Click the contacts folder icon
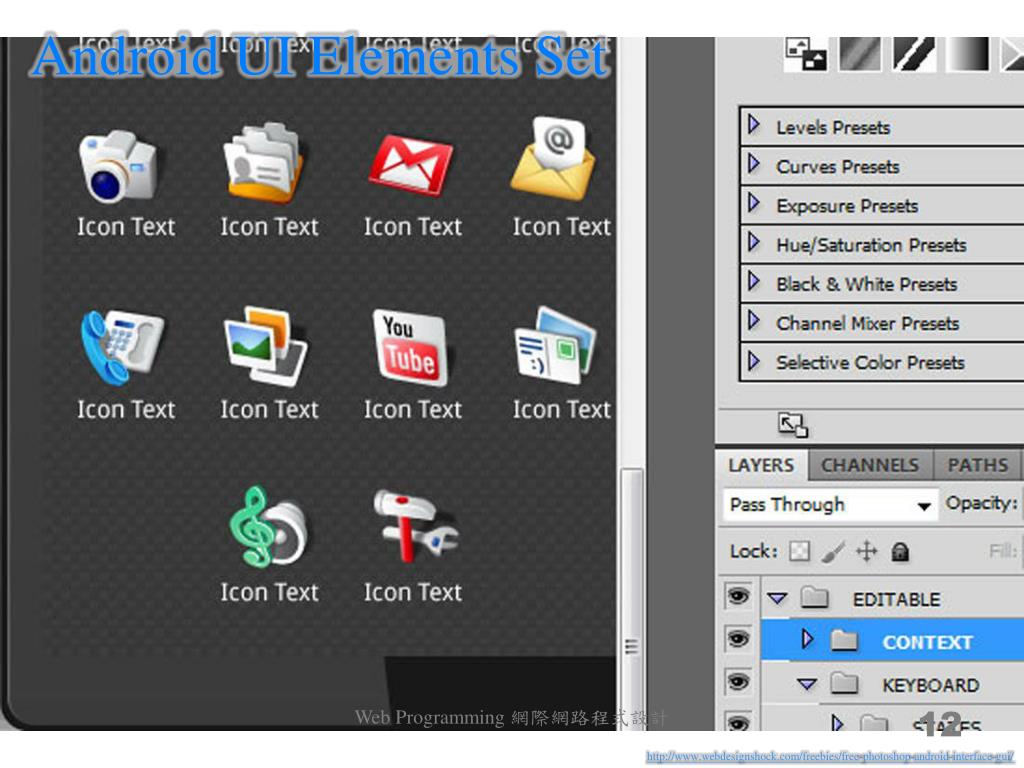 263,163
